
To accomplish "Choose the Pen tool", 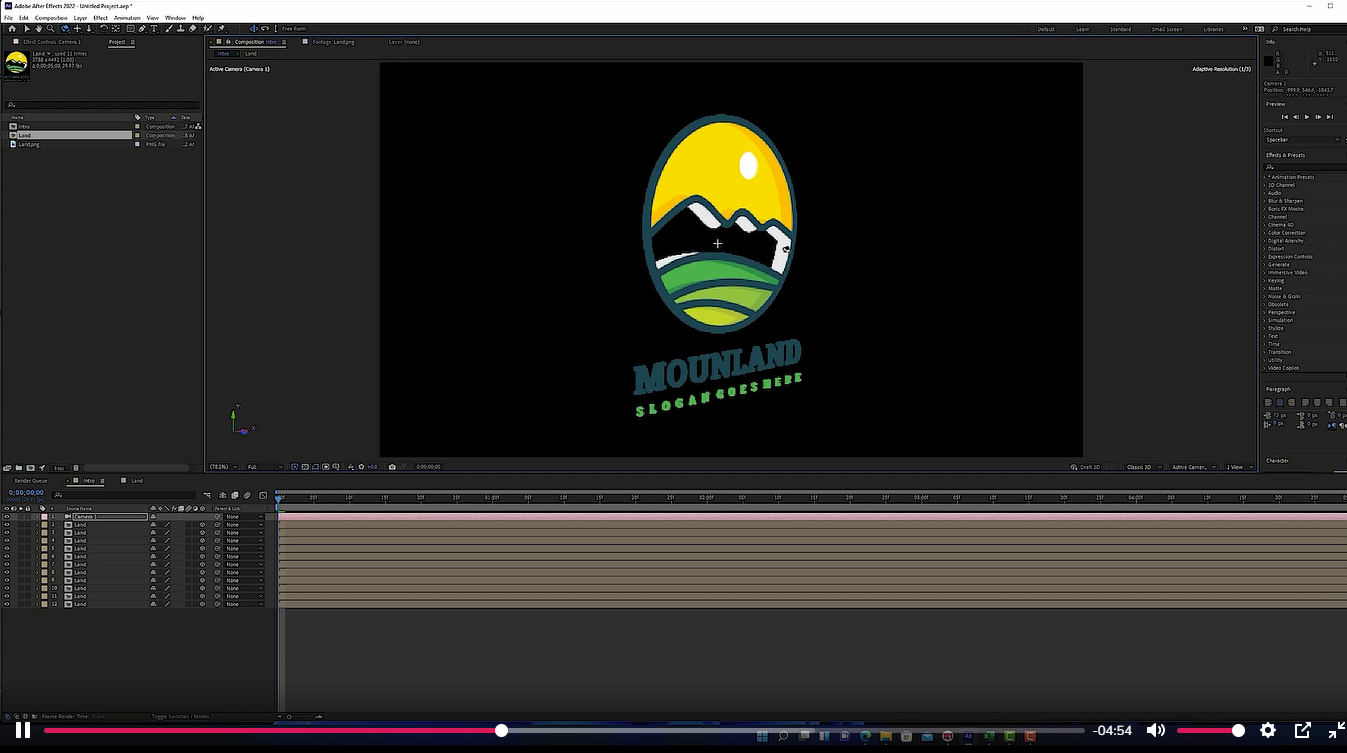I will click(142, 29).
